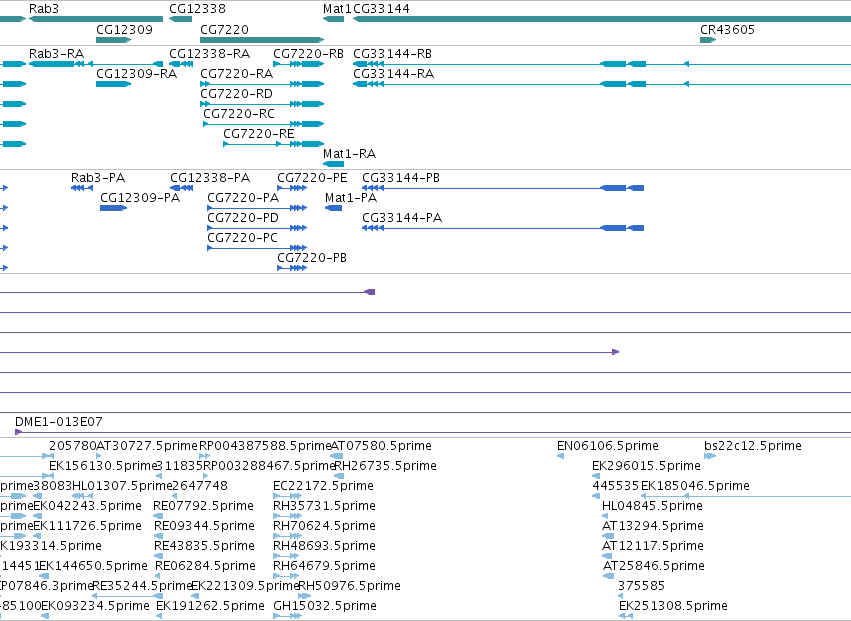Select the EC22172.5prime EST
Image resolution: width=851 pixels, height=621 pixels.
288,496
